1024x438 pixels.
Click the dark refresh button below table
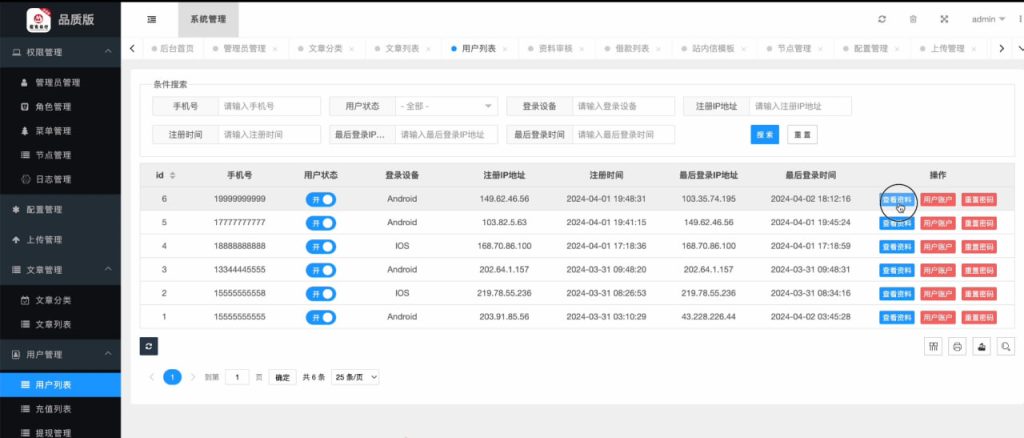(149, 346)
